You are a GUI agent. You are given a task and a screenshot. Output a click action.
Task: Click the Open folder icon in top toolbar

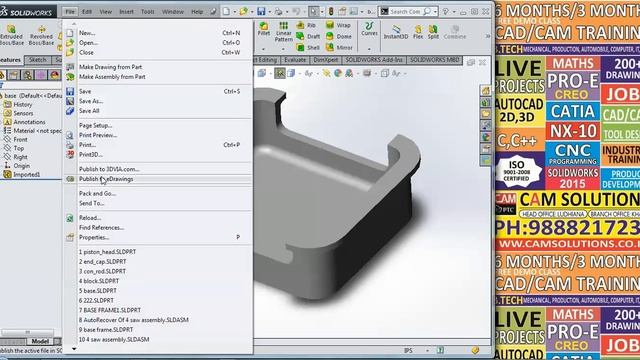pyautogui.click(x=244, y=11)
